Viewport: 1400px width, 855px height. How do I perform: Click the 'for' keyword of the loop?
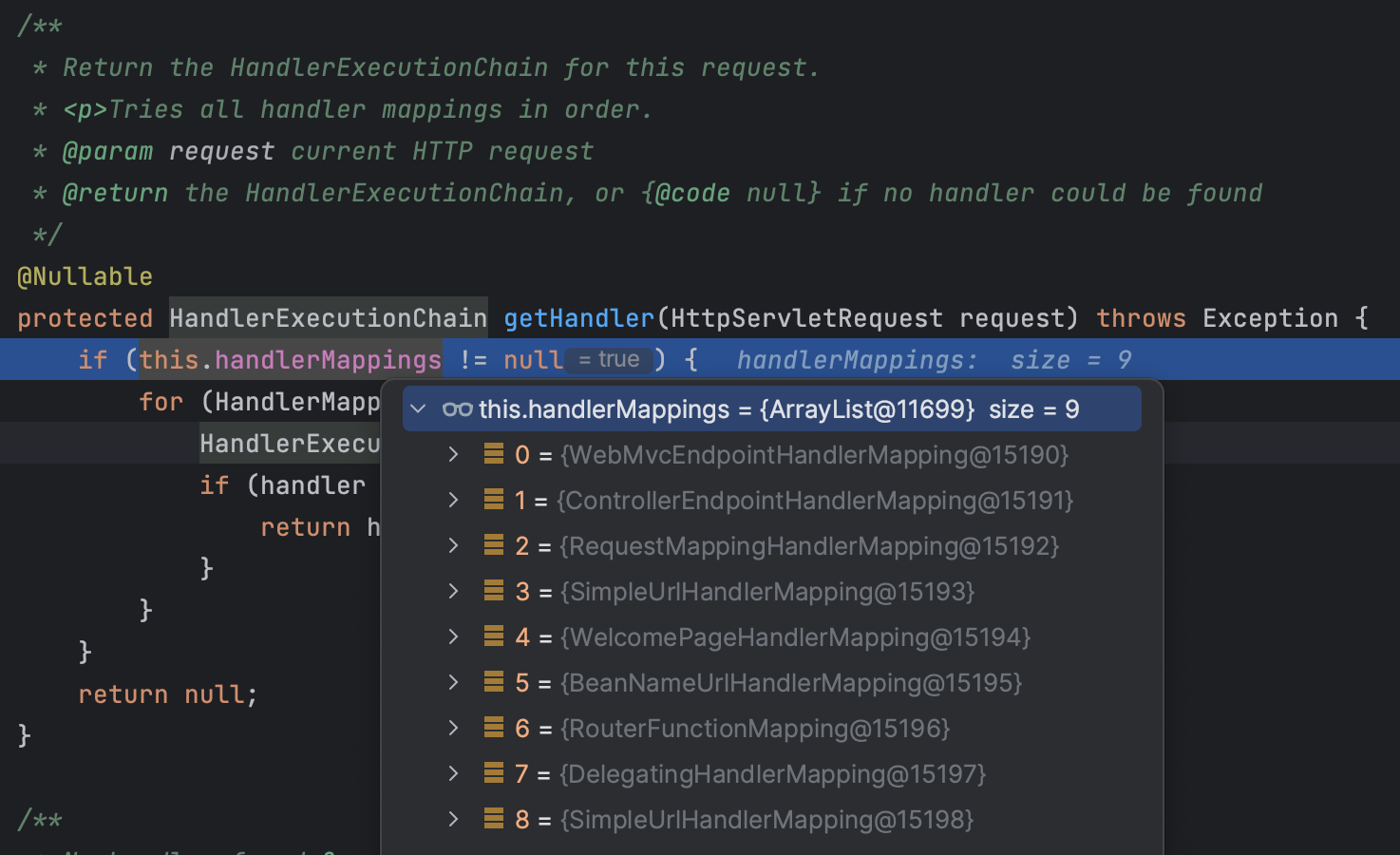(x=161, y=402)
